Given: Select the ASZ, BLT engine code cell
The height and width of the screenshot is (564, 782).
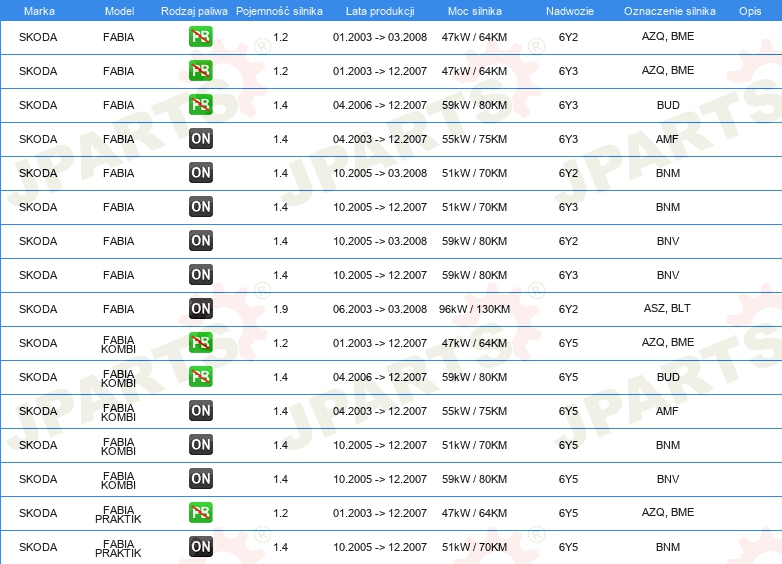Looking at the screenshot, I should tap(667, 308).
